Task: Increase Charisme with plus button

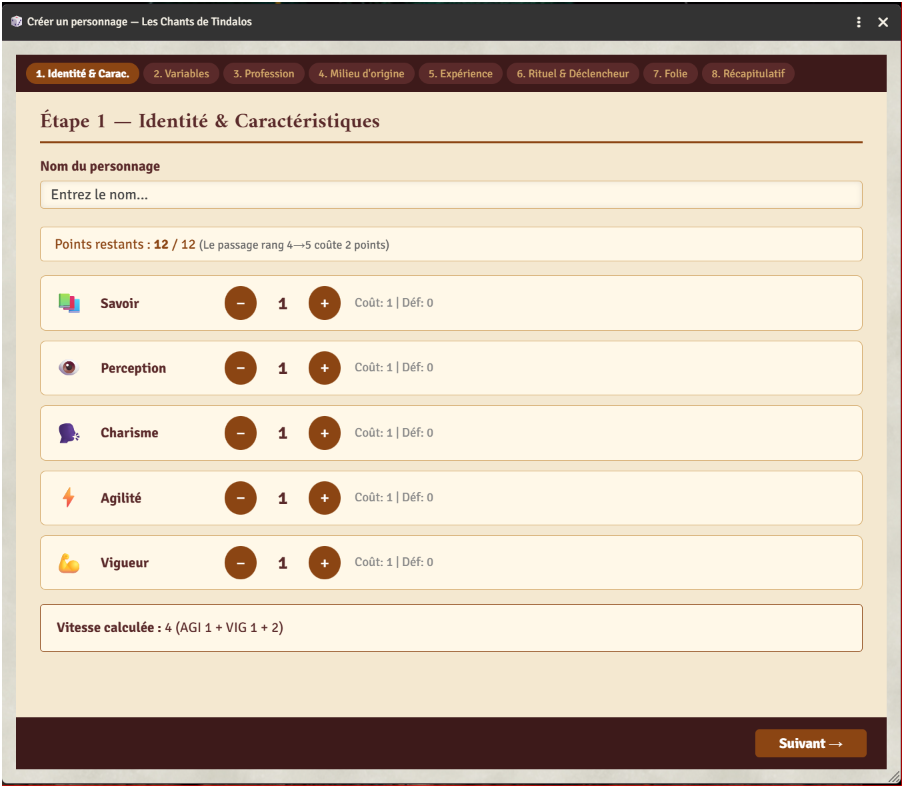Action: (325, 433)
